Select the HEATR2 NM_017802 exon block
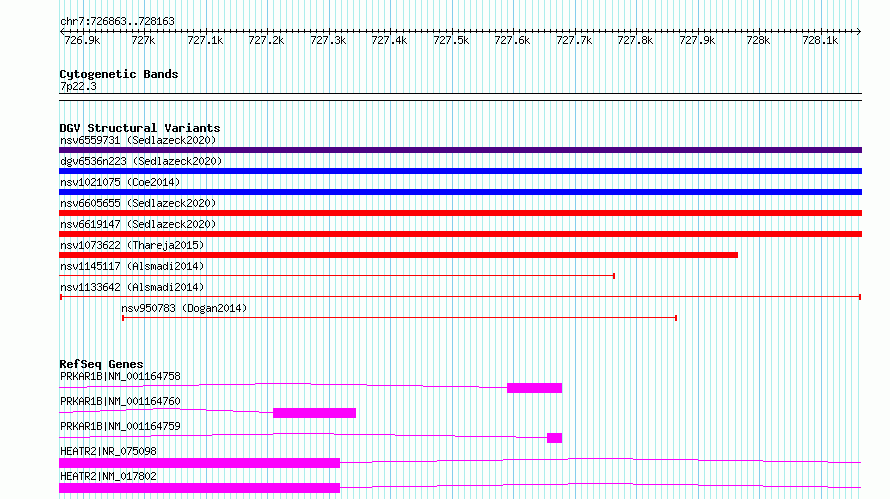 click(x=199, y=488)
